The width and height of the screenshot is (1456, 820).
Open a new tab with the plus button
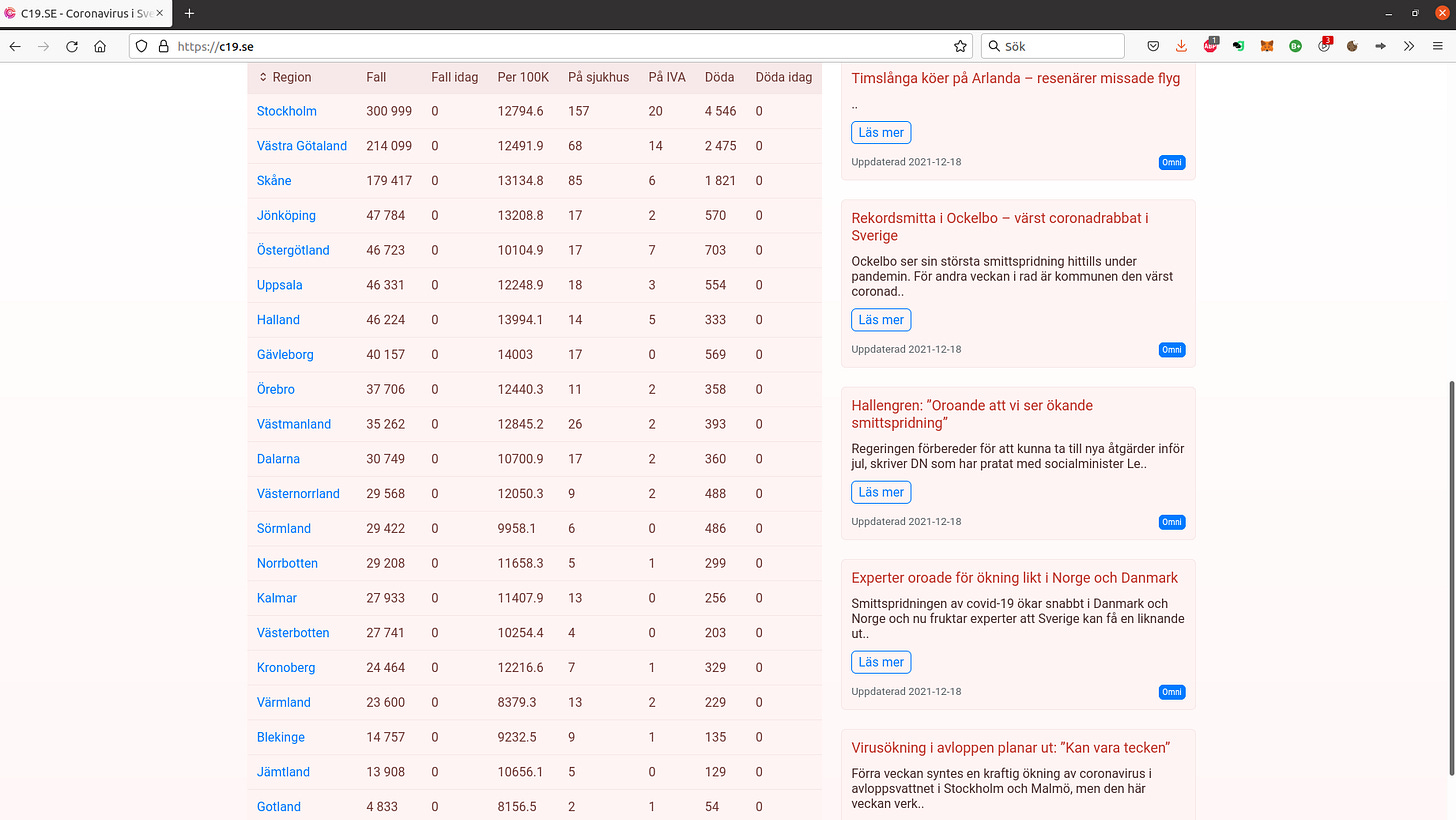(x=189, y=13)
